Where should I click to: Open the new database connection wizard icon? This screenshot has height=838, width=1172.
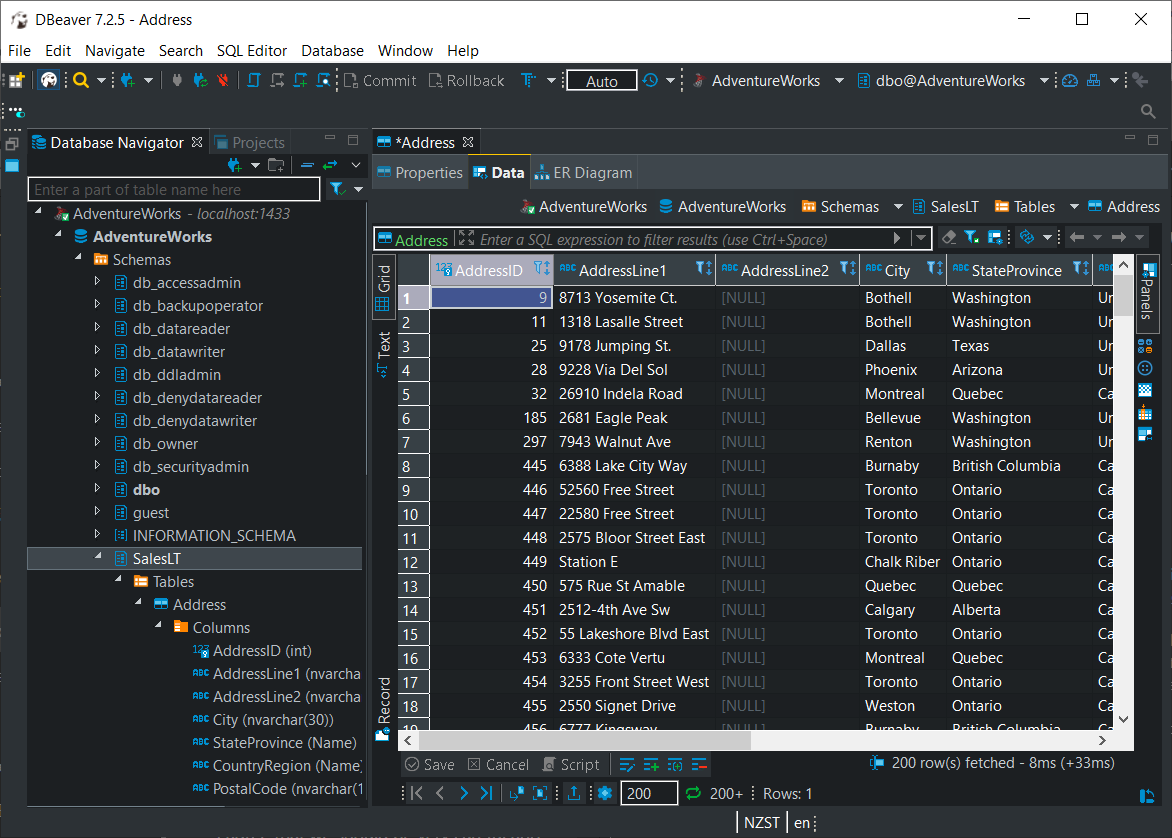coord(129,81)
